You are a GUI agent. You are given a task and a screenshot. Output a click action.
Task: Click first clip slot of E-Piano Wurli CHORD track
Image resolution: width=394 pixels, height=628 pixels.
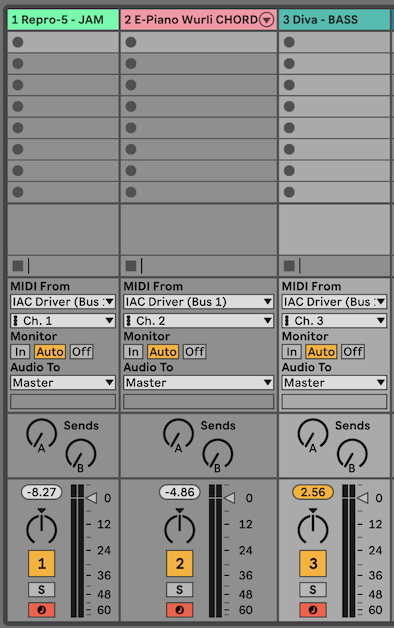199,42
